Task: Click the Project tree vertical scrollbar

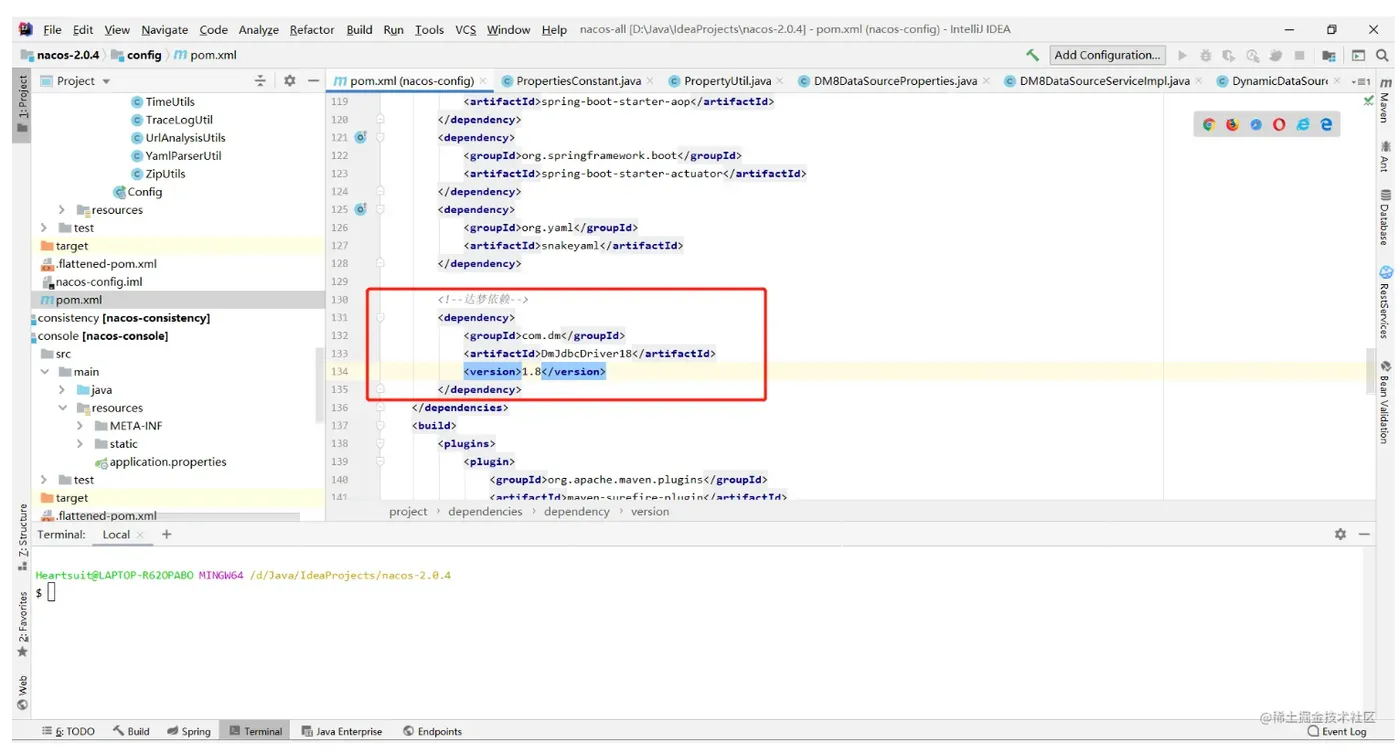Action: click(320, 385)
